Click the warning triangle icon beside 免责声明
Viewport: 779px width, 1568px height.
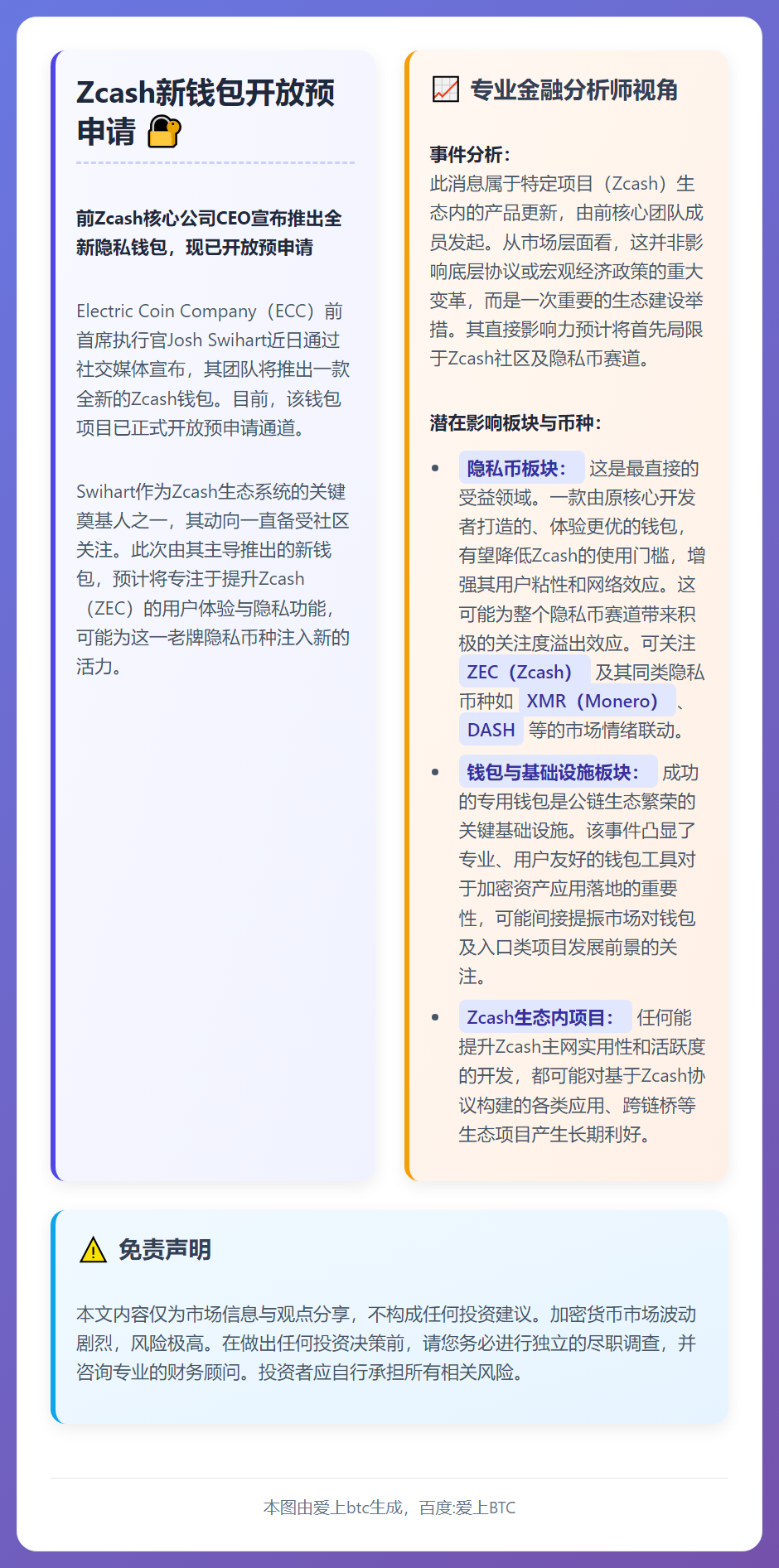click(93, 1250)
